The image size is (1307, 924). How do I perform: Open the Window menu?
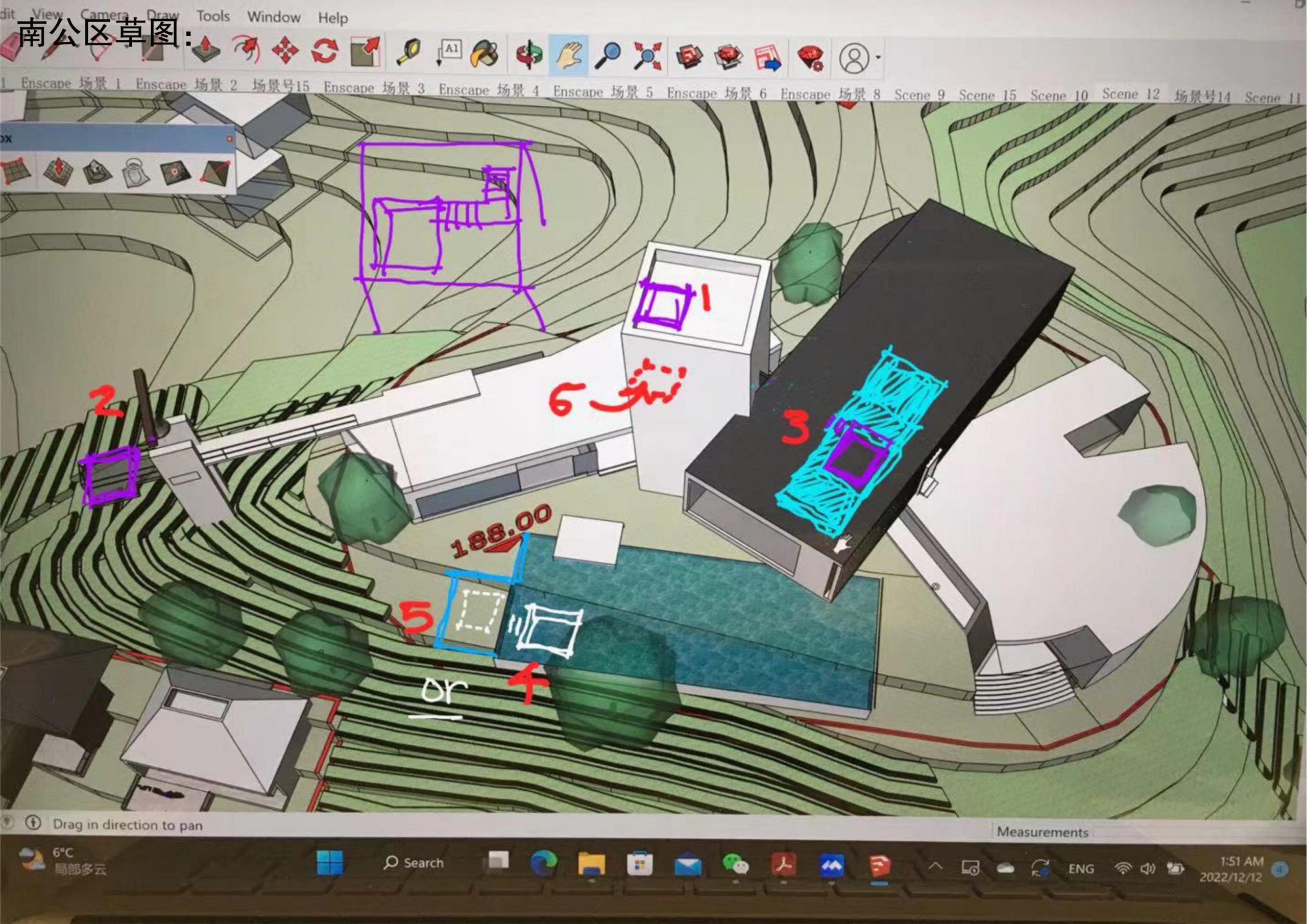273,17
